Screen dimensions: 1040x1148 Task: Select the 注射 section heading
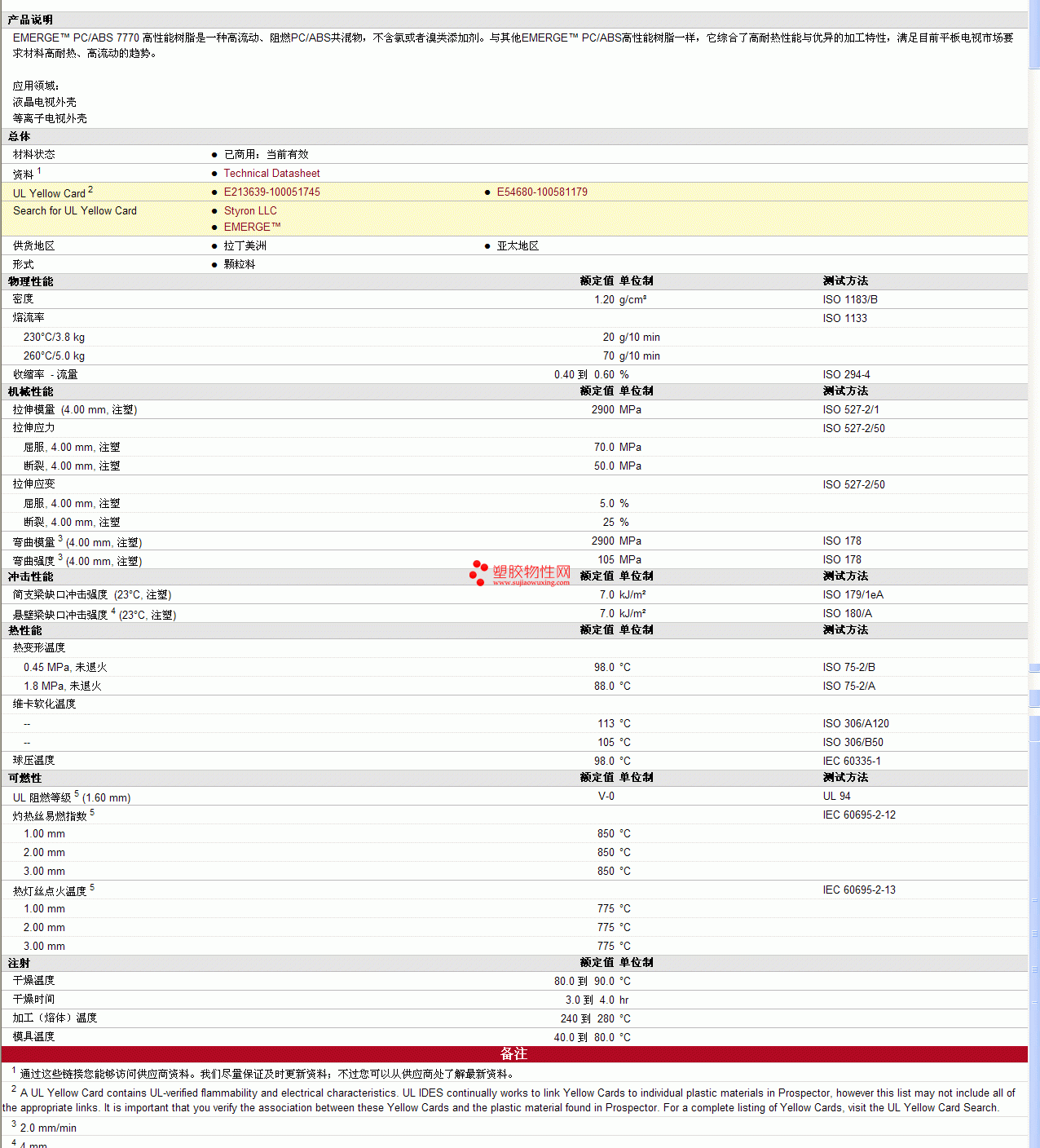coord(19,963)
